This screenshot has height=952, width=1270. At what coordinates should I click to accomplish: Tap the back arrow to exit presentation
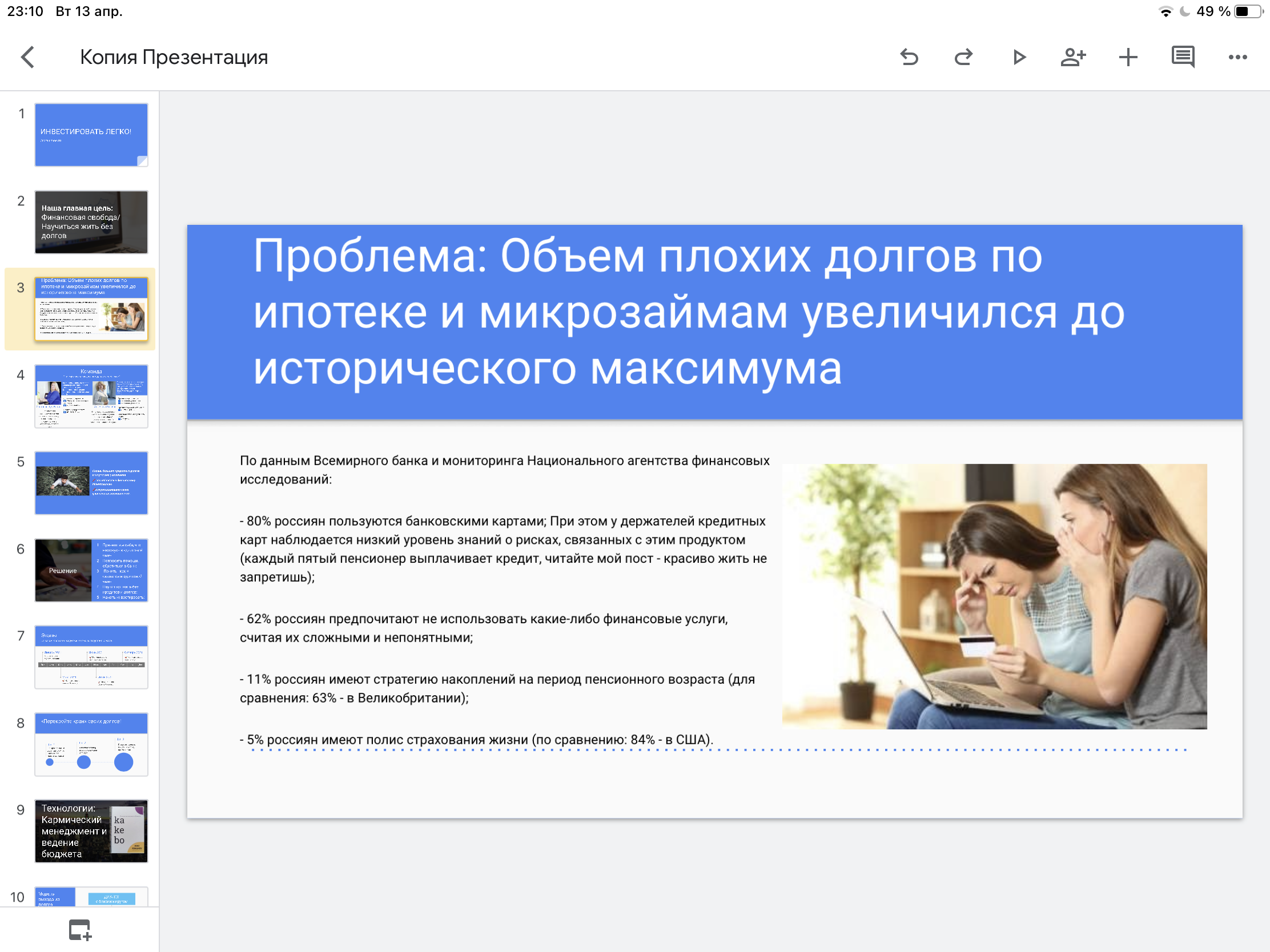[x=27, y=57]
